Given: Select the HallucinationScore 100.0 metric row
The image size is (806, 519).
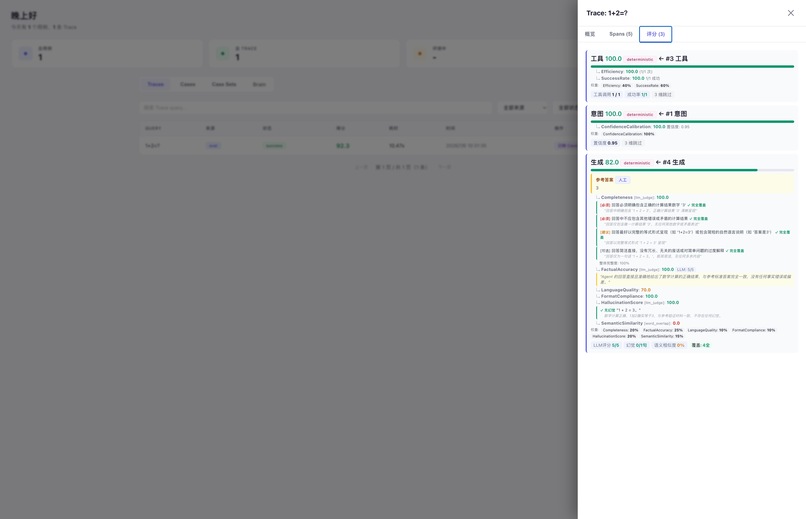Looking at the screenshot, I should click(x=639, y=302).
